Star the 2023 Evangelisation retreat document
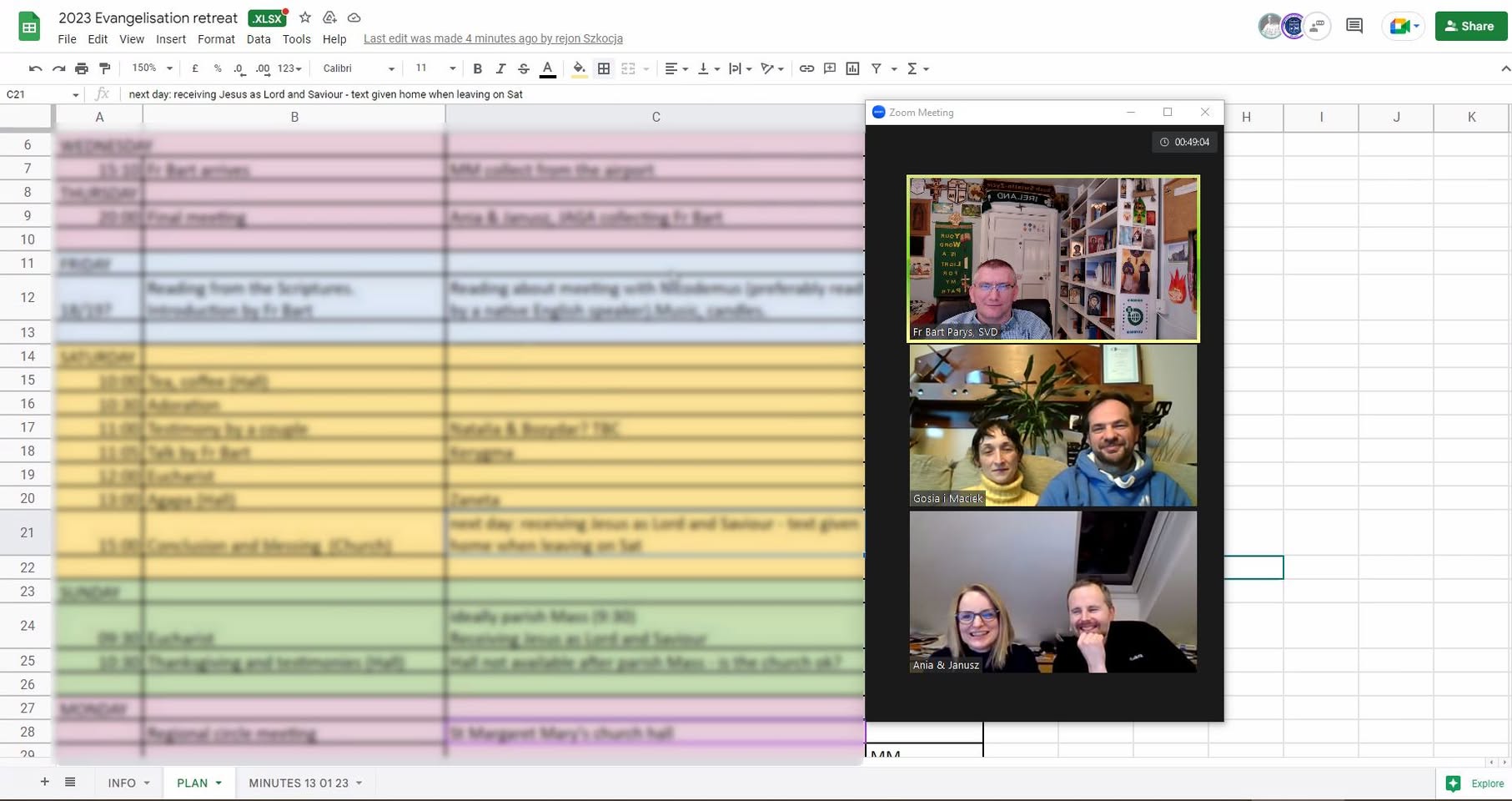1512x801 pixels. (305, 18)
